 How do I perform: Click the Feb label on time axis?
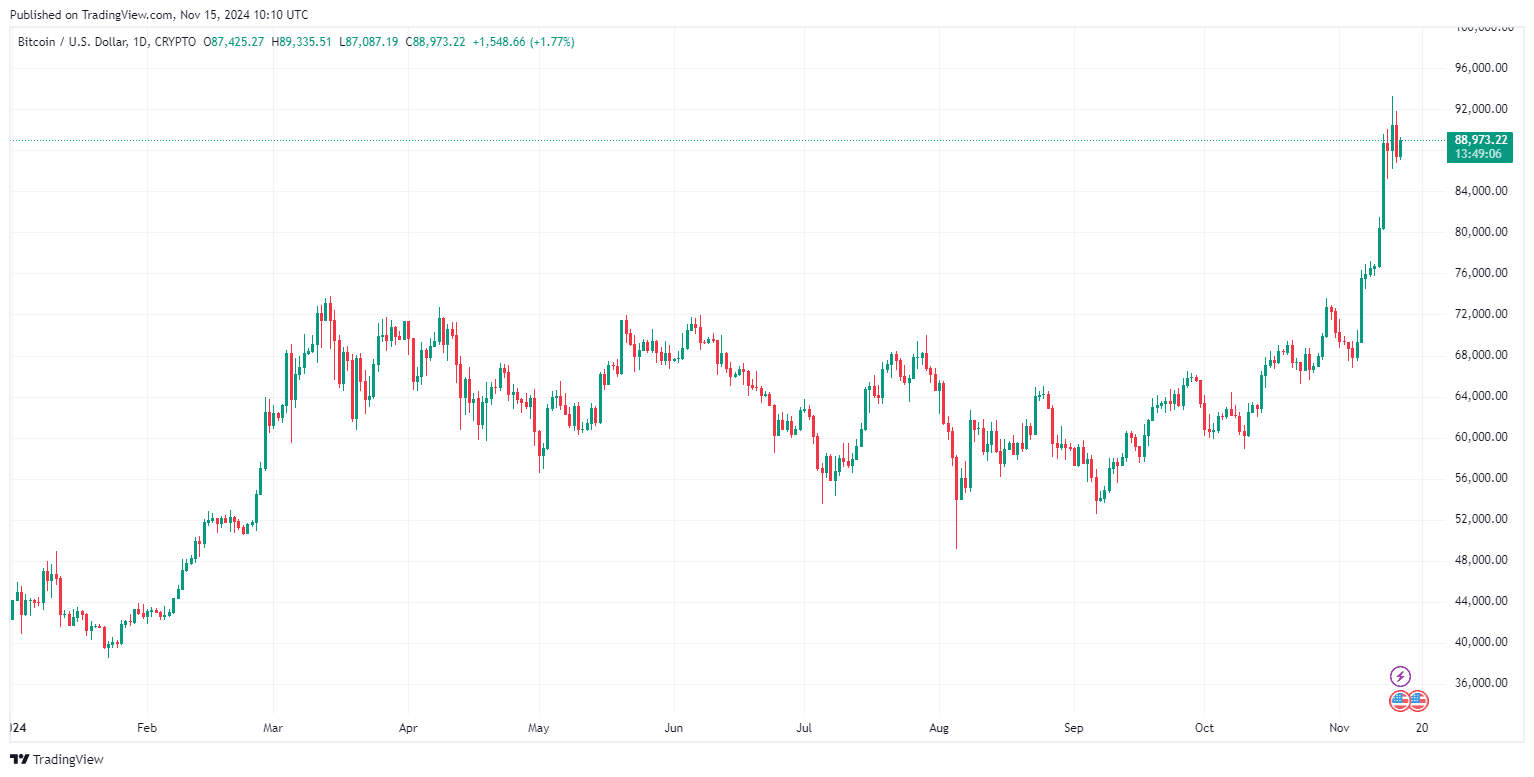click(x=147, y=728)
